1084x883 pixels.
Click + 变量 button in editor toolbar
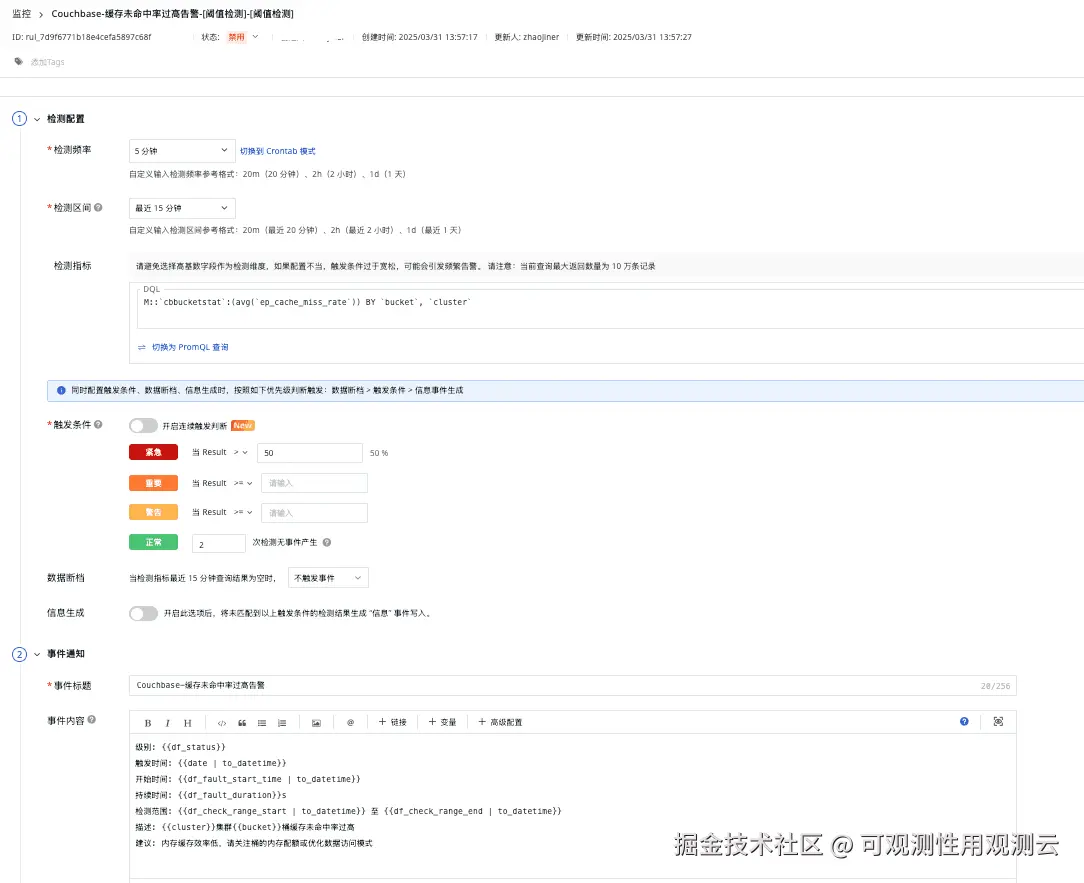click(442, 723)
